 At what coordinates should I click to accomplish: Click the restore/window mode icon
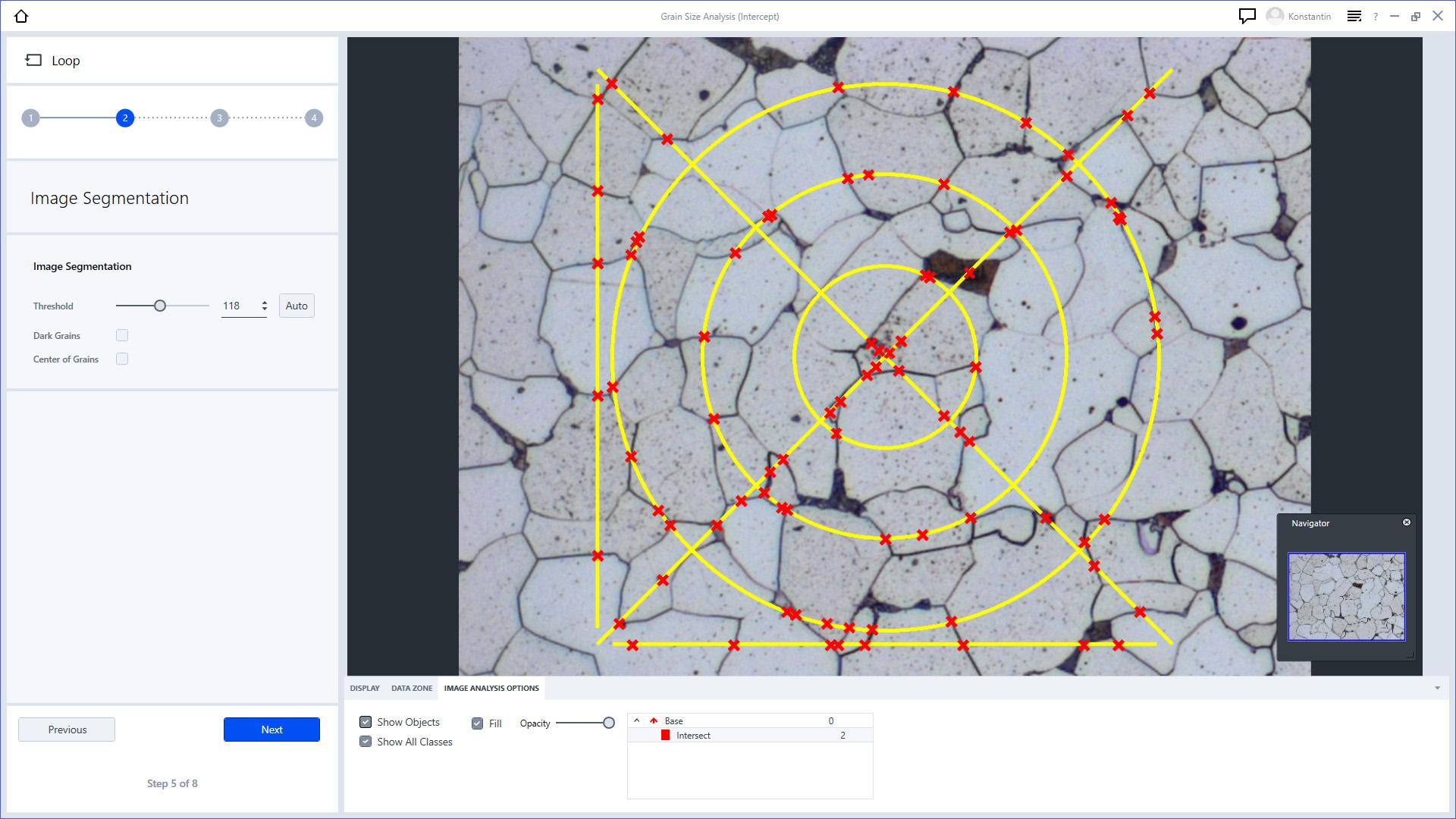(x=1416, y=16)
